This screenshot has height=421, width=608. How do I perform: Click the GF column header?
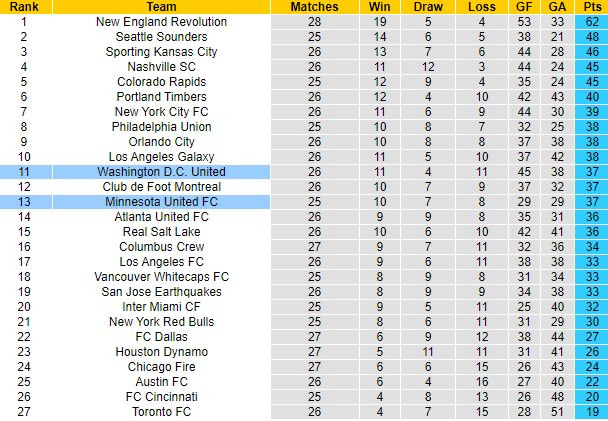[x=524, y=7]
